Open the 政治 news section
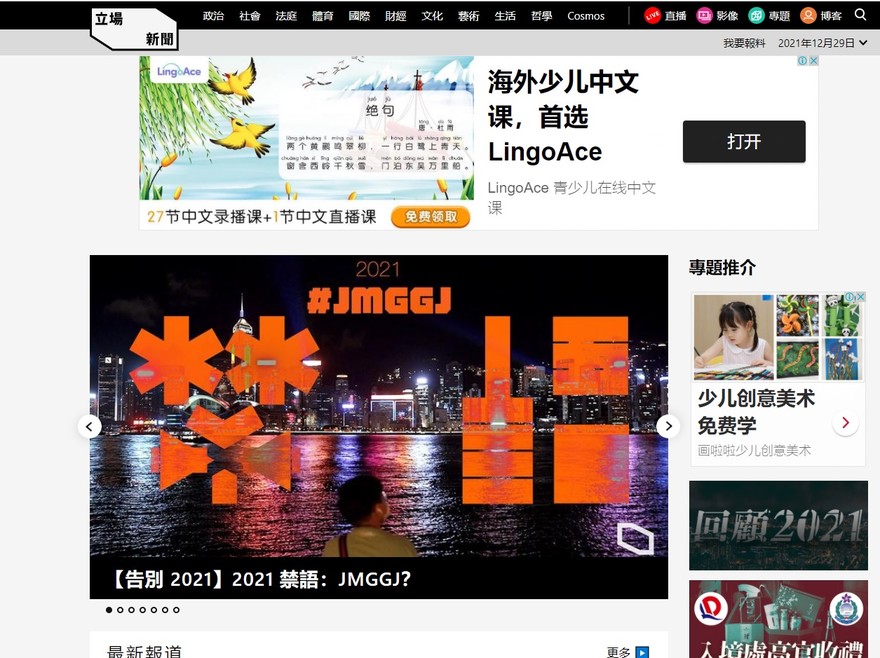Screen dimensions: 880x658 click(213, 16)
